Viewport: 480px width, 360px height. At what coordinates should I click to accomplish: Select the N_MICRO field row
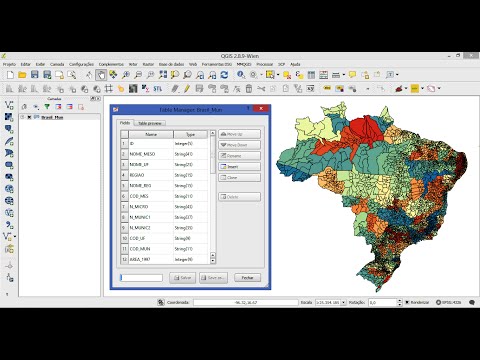[x=164, y=207]
